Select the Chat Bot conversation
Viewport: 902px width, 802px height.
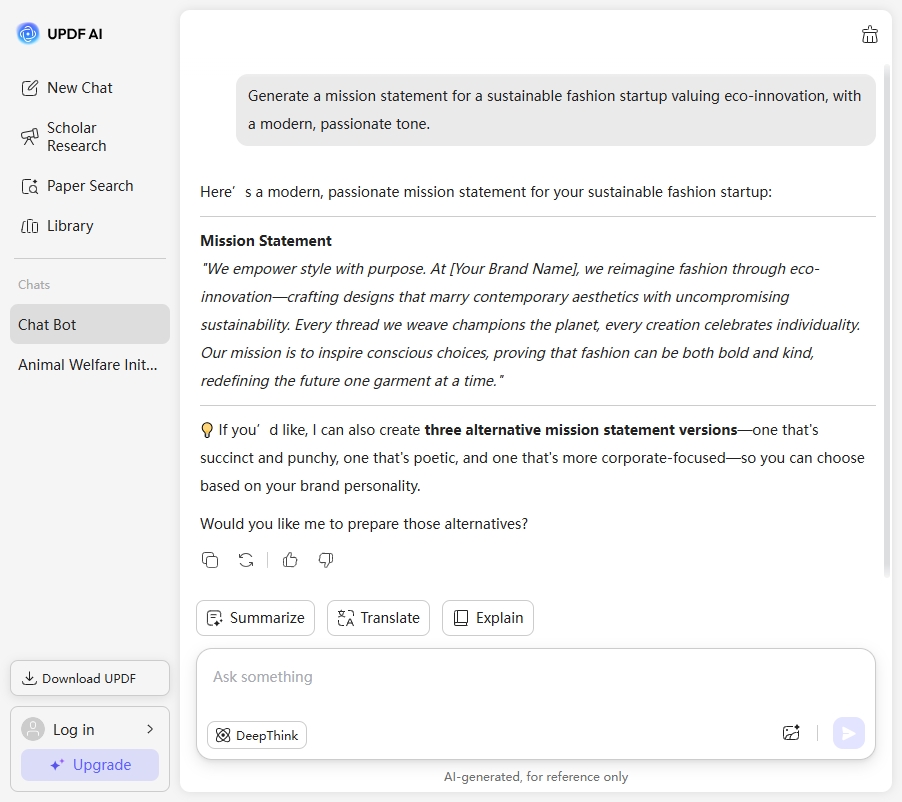(90, 325)
